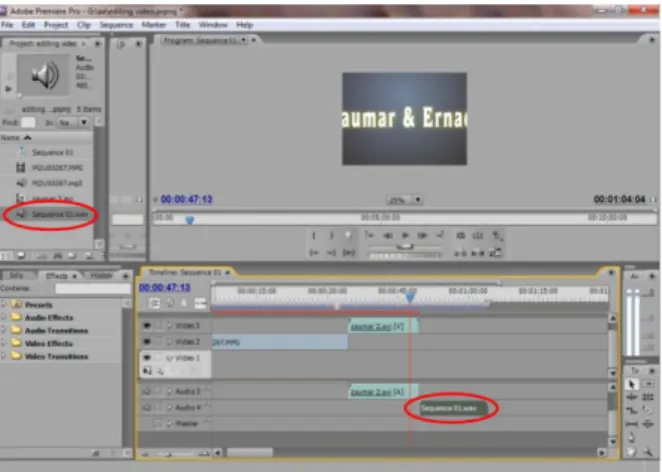Open the Marker menu

click(154, 25)
